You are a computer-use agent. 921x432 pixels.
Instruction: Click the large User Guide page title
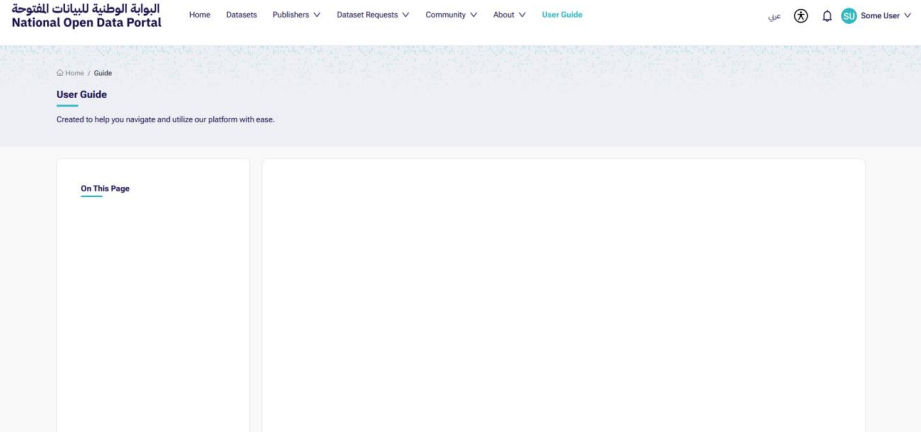(x=82, y=94)
